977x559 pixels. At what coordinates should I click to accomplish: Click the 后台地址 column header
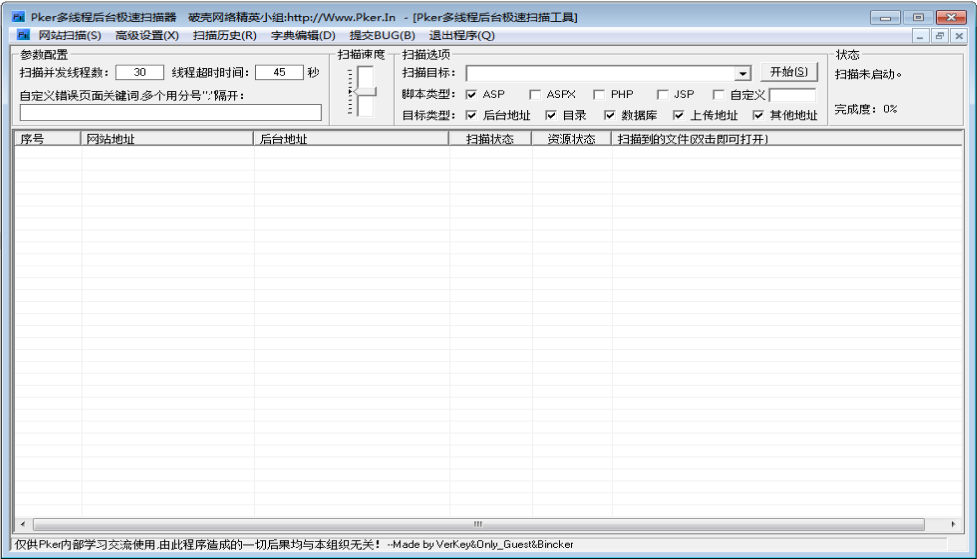[x=350, y=139]
